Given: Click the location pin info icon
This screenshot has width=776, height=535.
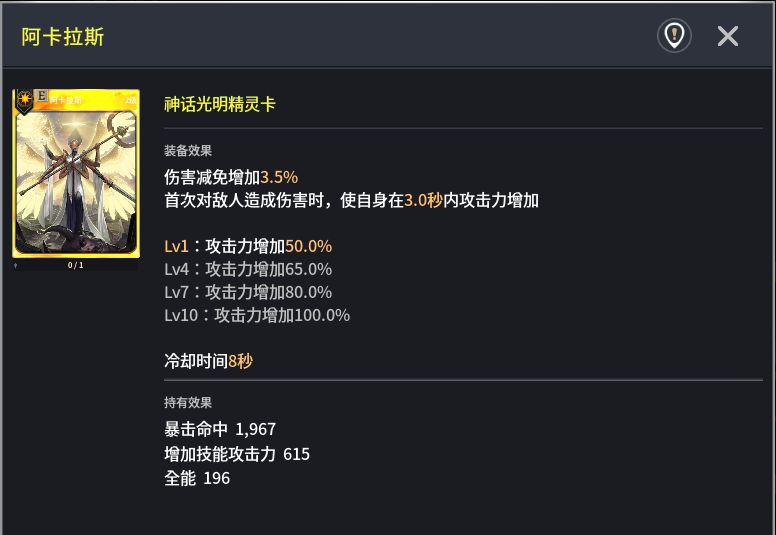Looking at the screenshot, I should tap(674, 36).
